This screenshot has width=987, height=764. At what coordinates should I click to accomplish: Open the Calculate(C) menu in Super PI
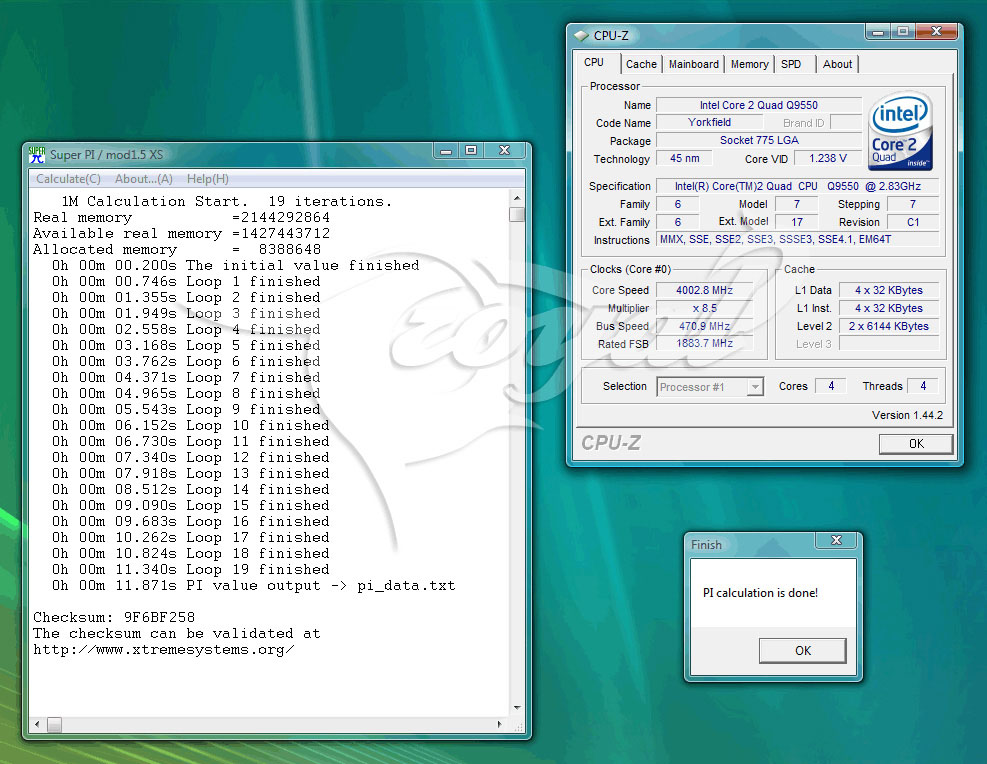(x=68, y=179)
